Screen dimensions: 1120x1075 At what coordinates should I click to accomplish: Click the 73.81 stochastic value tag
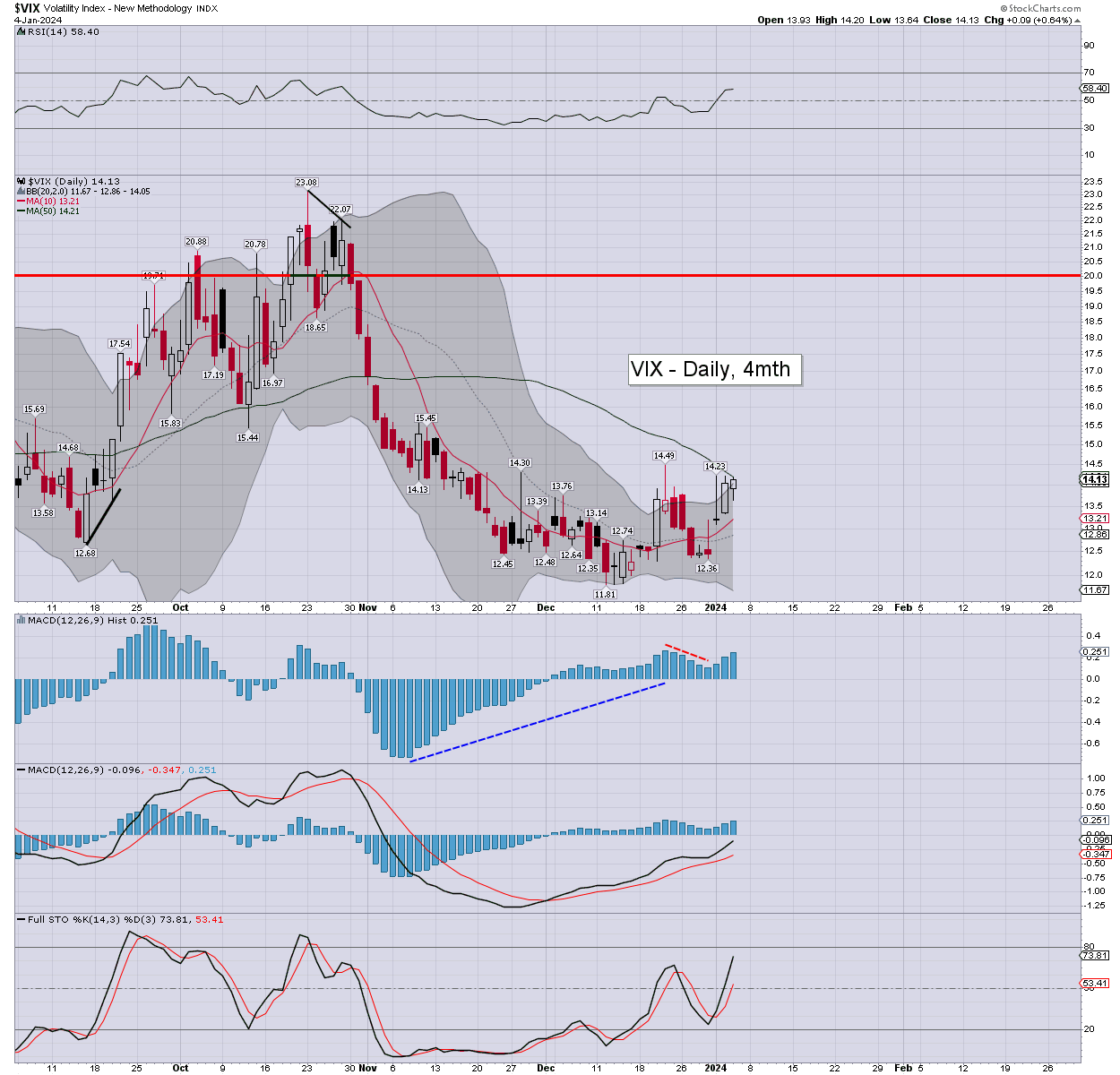(x=1095, y=956)
